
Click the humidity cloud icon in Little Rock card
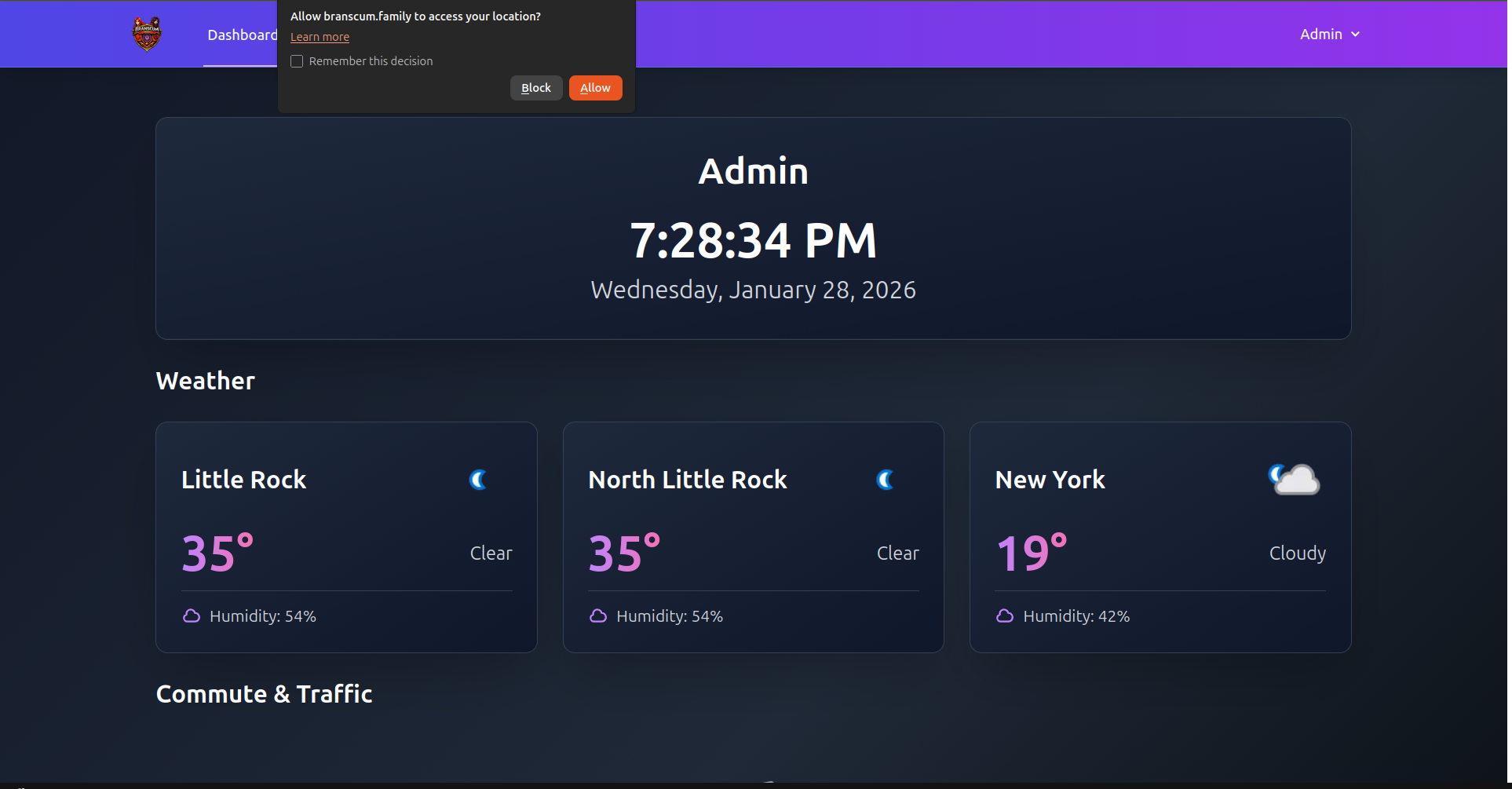192,616
